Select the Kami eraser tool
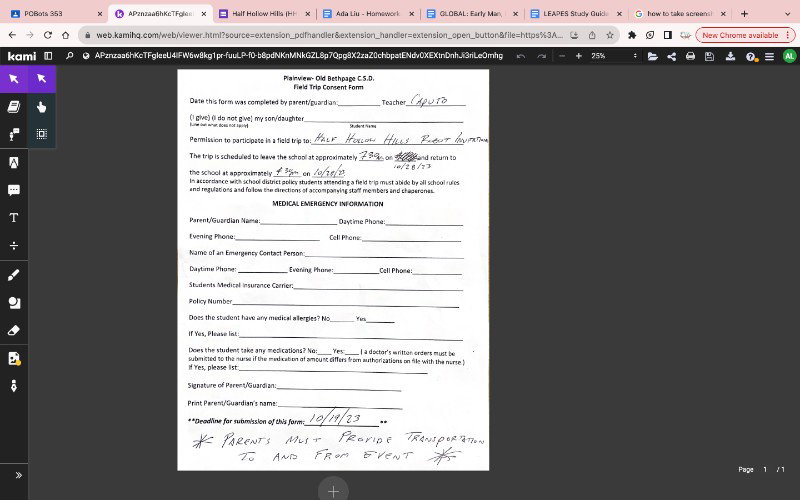 (x=14, y=331)
